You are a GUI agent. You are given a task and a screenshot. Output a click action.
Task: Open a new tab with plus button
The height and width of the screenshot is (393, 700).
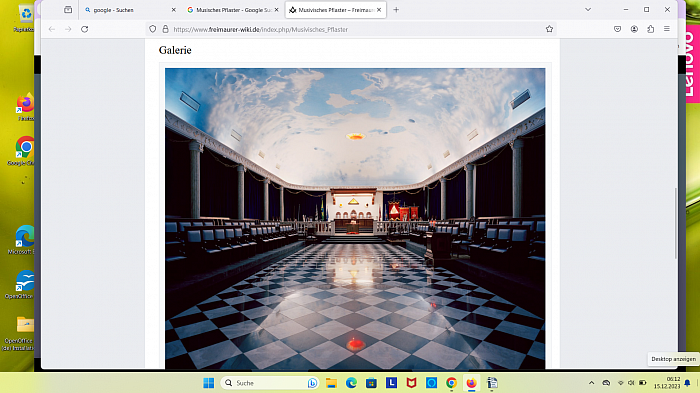(396, 10)
